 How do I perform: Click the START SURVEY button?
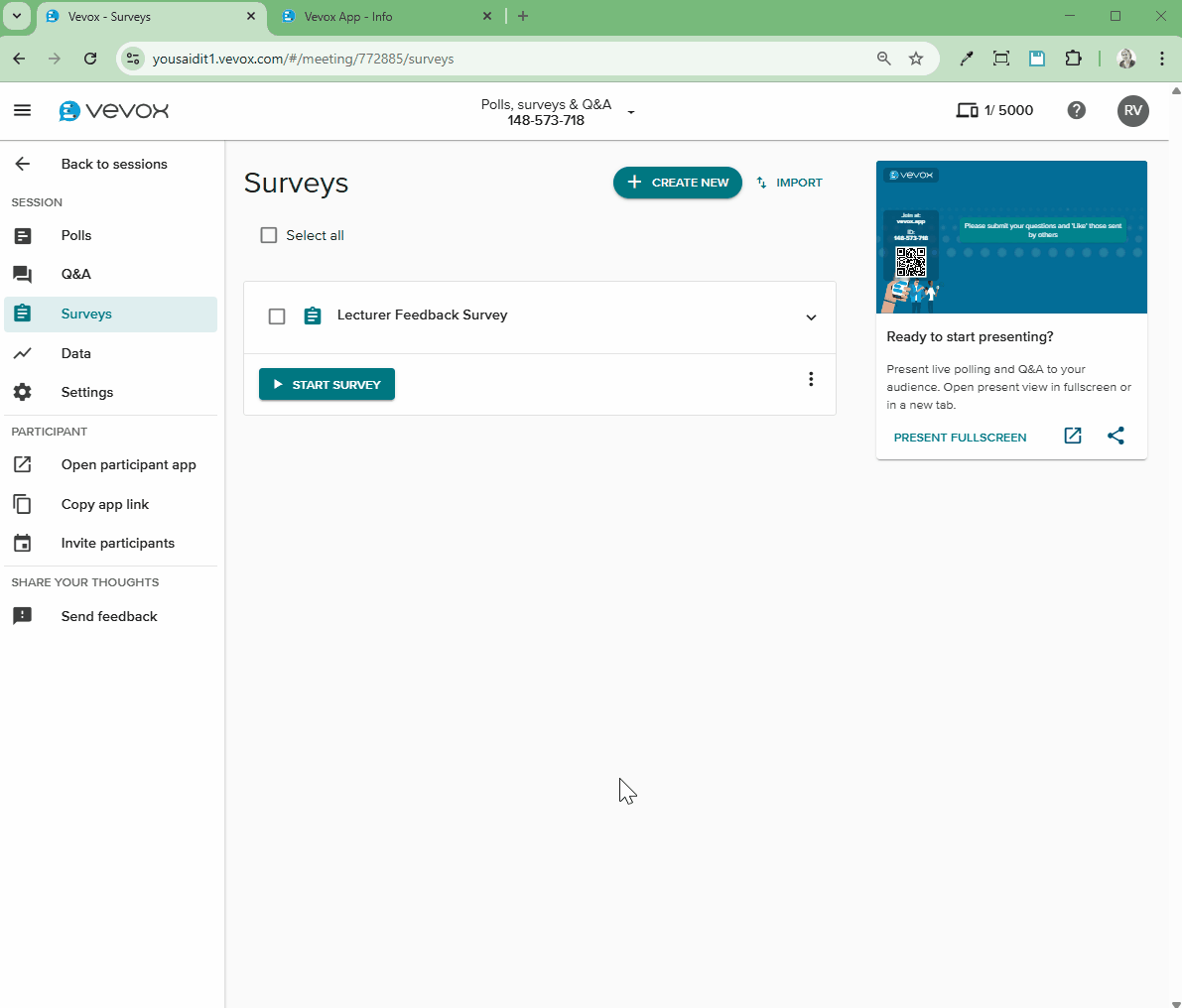coord(327,384)
